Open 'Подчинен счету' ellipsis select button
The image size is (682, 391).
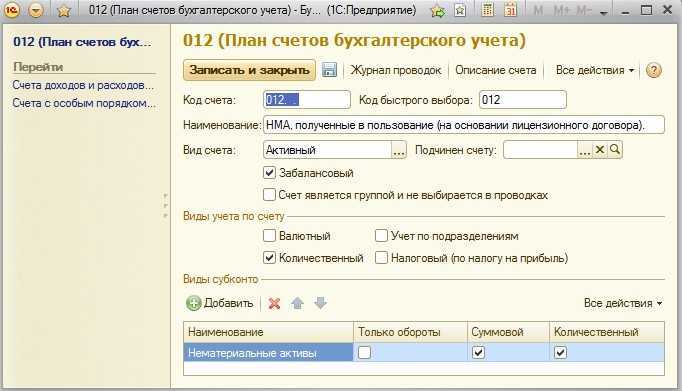pyautogui.click(x=585, y=150)
